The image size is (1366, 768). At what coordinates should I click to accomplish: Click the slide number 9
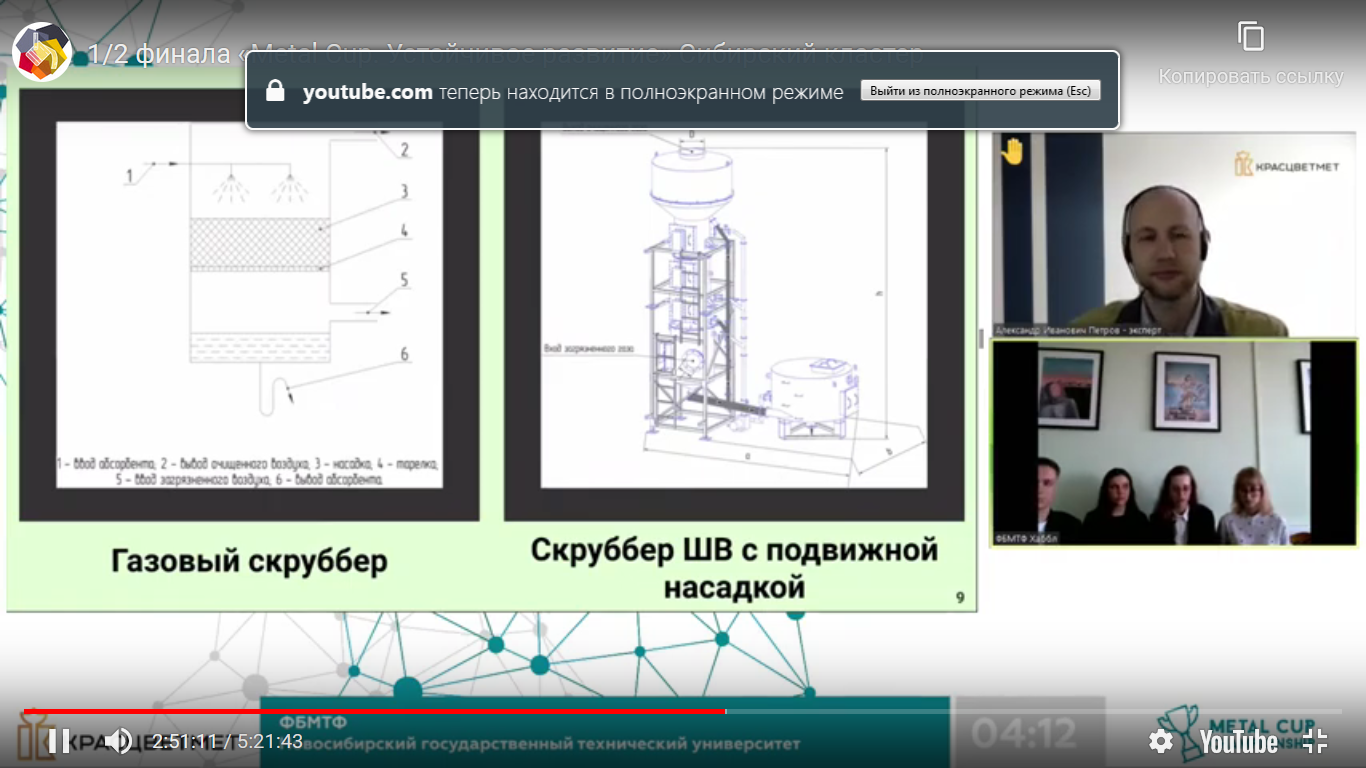[x=960, y=598]
